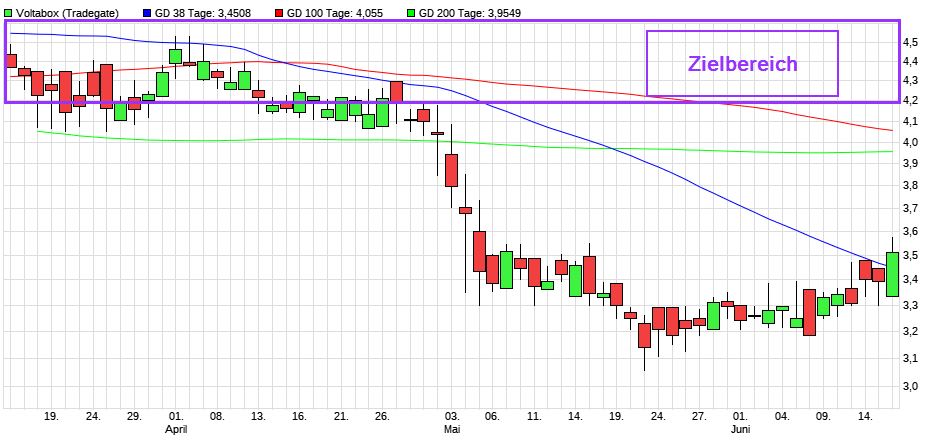Image resolution: width=938 pixels, height=441 pixels.
Task: Click the red GD 100 Tage swatch
Action: [279, 13]
